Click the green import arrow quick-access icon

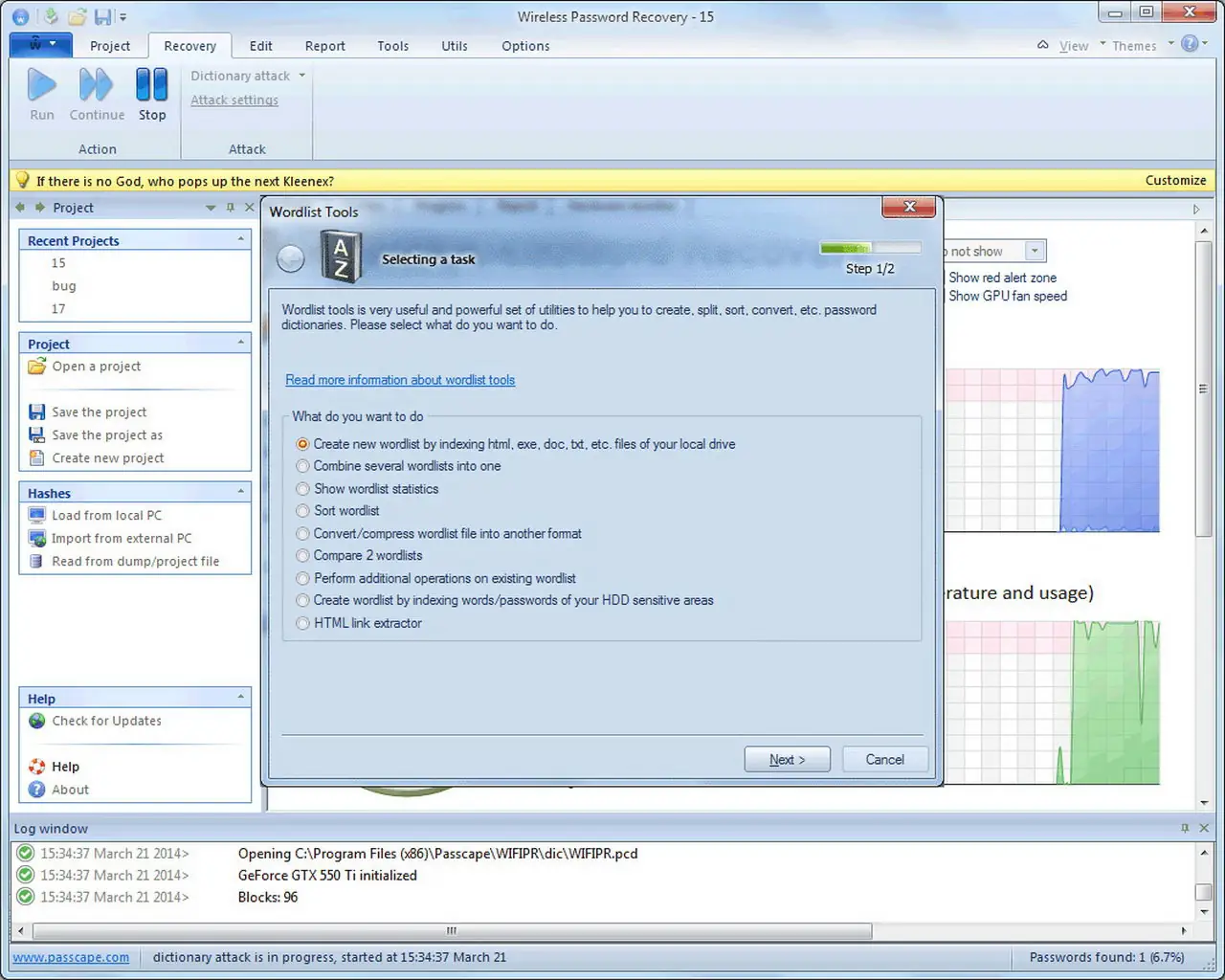[x=50, y=16]
